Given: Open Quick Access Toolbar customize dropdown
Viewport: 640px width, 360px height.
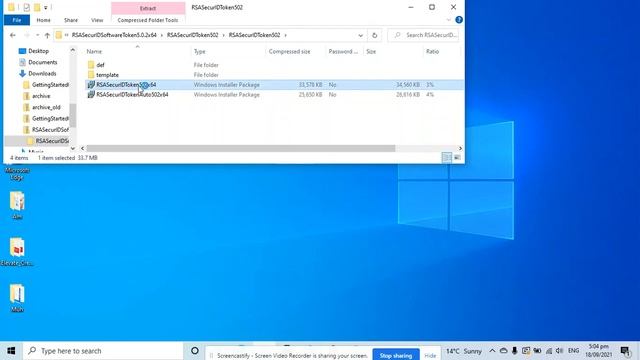Looking at the screenshot, I should click(46, 7).
